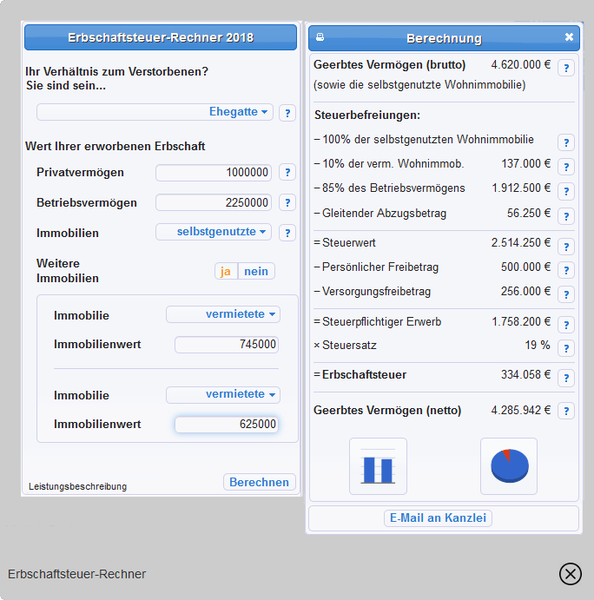Show help for Erbschaftsteuer result
The image size is (594, 600).
pos(566,378)
